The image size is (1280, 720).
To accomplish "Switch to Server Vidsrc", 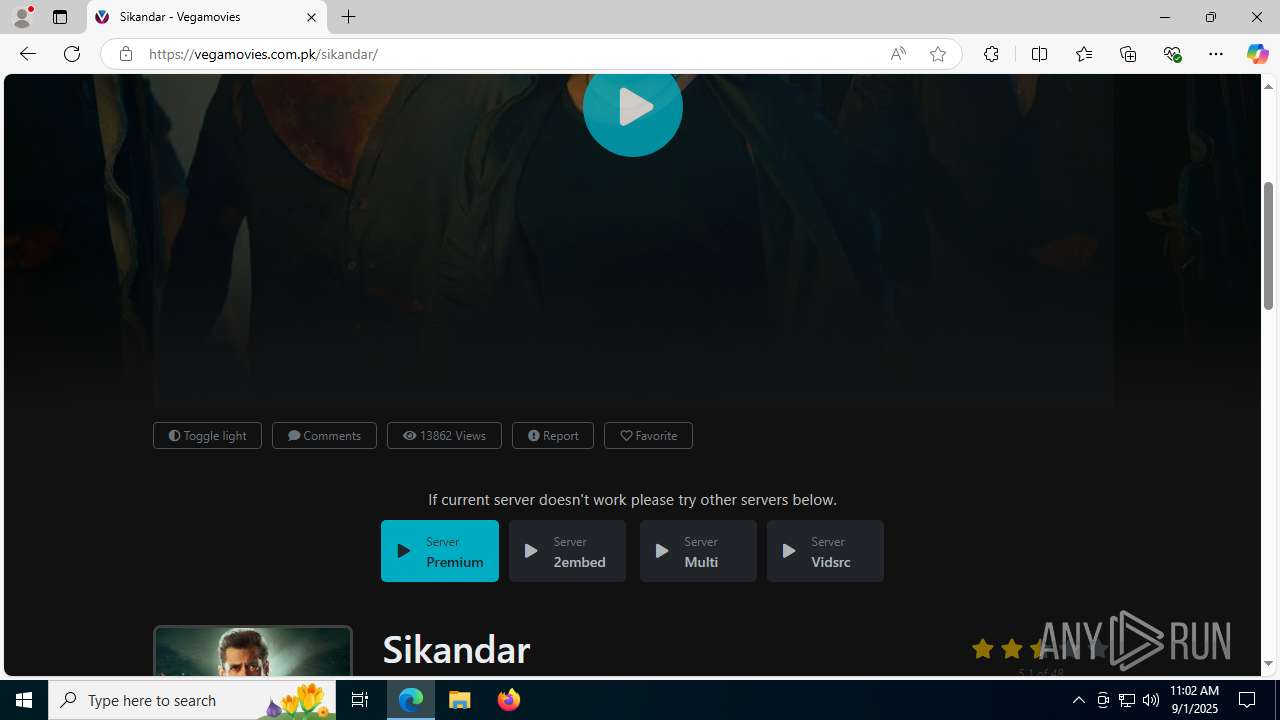I will pos(825,551).
